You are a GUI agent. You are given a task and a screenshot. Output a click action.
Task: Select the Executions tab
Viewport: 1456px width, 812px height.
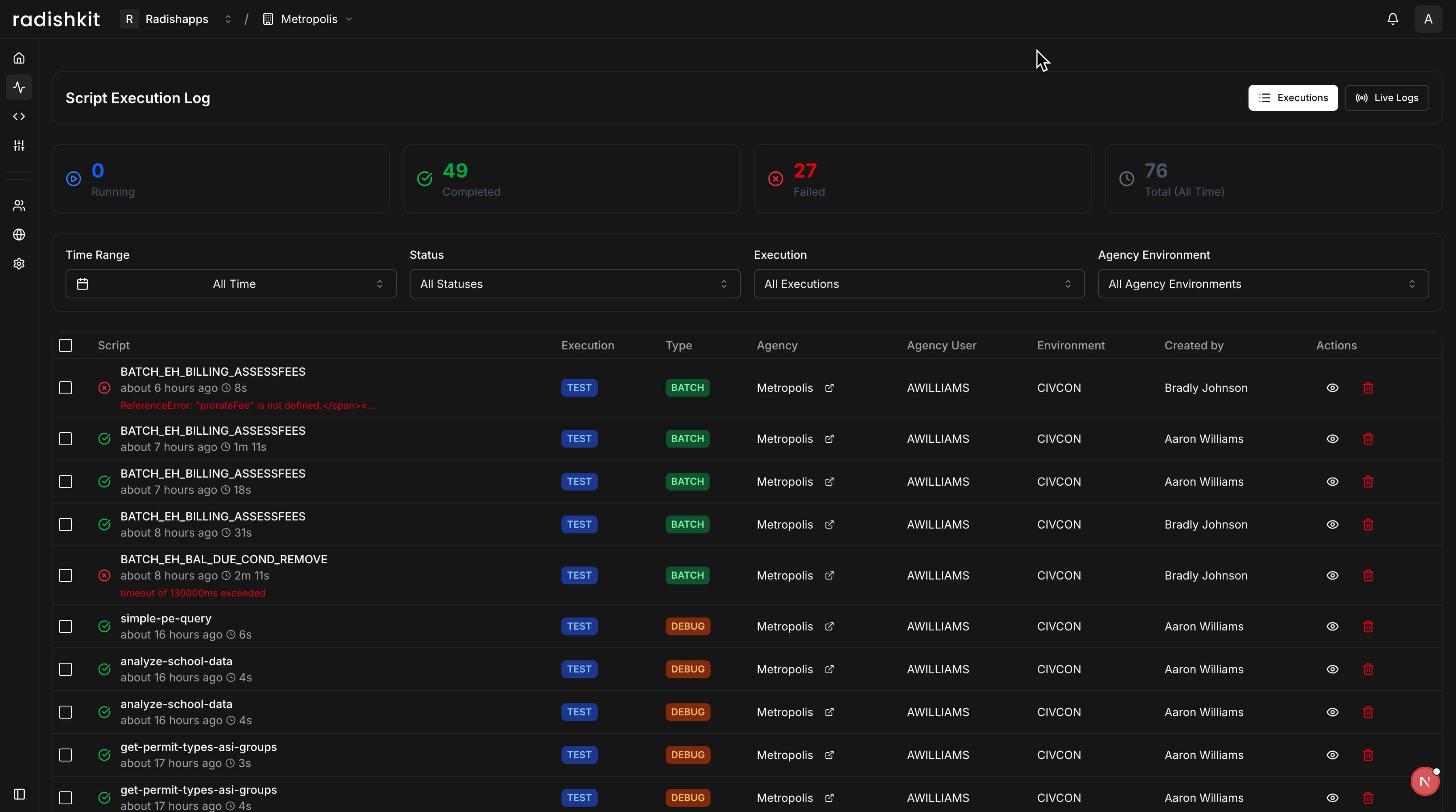pyautogui.click(x=1293, y=97)
